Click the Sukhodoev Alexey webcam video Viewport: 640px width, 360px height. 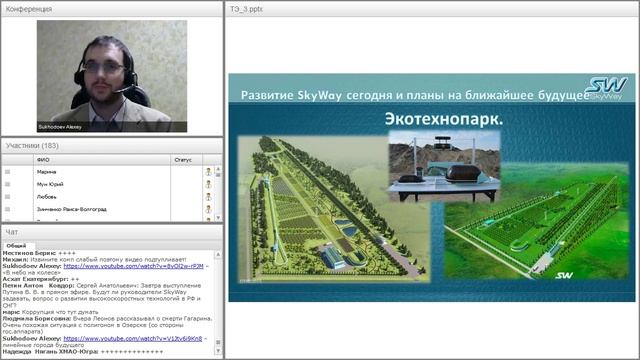[x=112, y=76]
